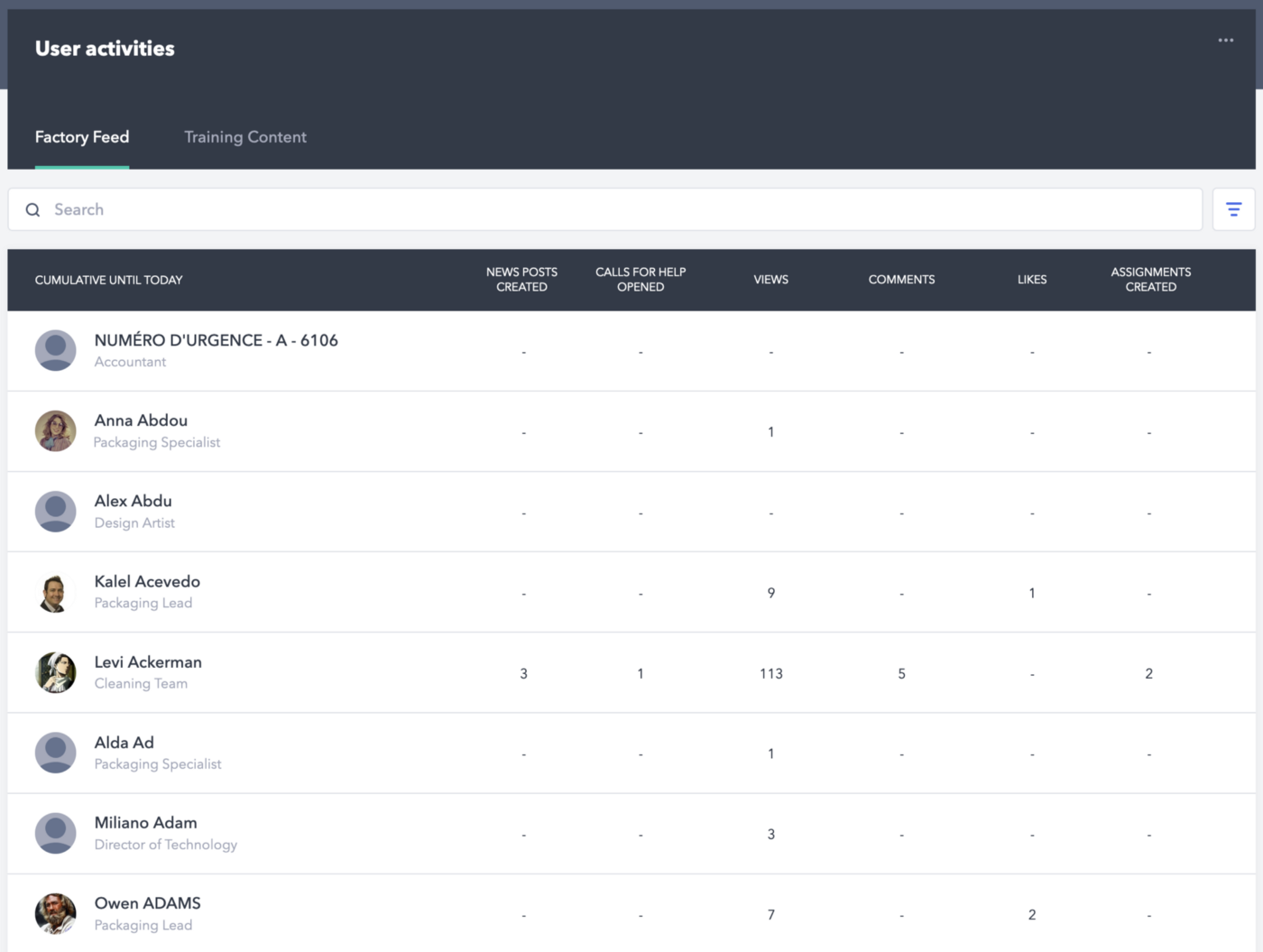Viewport: 1263px width, 952px height.
Task: Sort by Comments column header
Action: pos(901,280)
